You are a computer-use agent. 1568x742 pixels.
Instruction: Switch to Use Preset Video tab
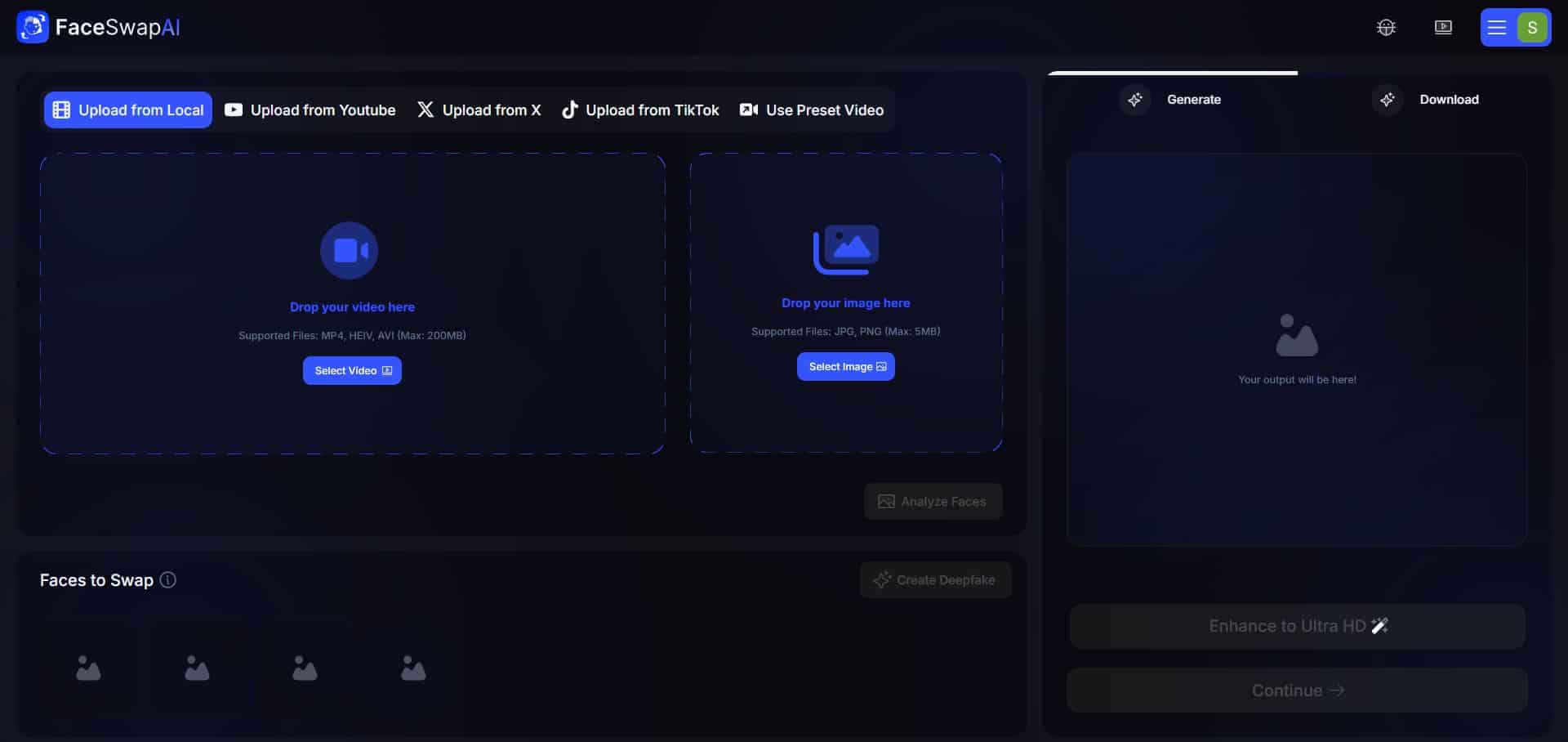[812, 110]
